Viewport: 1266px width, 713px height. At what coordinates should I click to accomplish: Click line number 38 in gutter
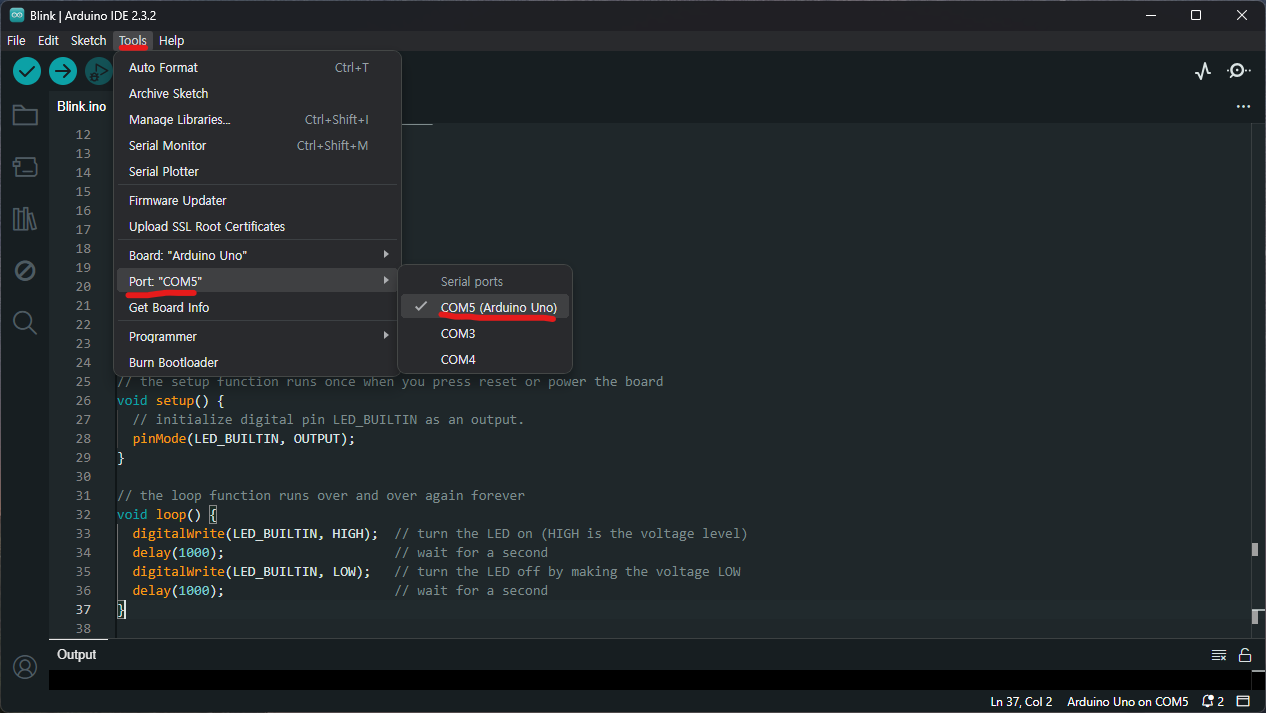point(83,628)
